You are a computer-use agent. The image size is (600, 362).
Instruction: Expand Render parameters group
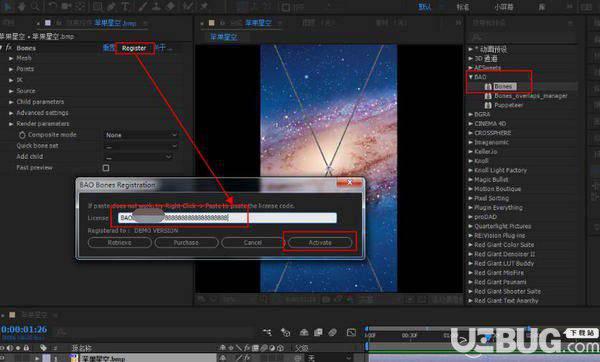(11, 124)
